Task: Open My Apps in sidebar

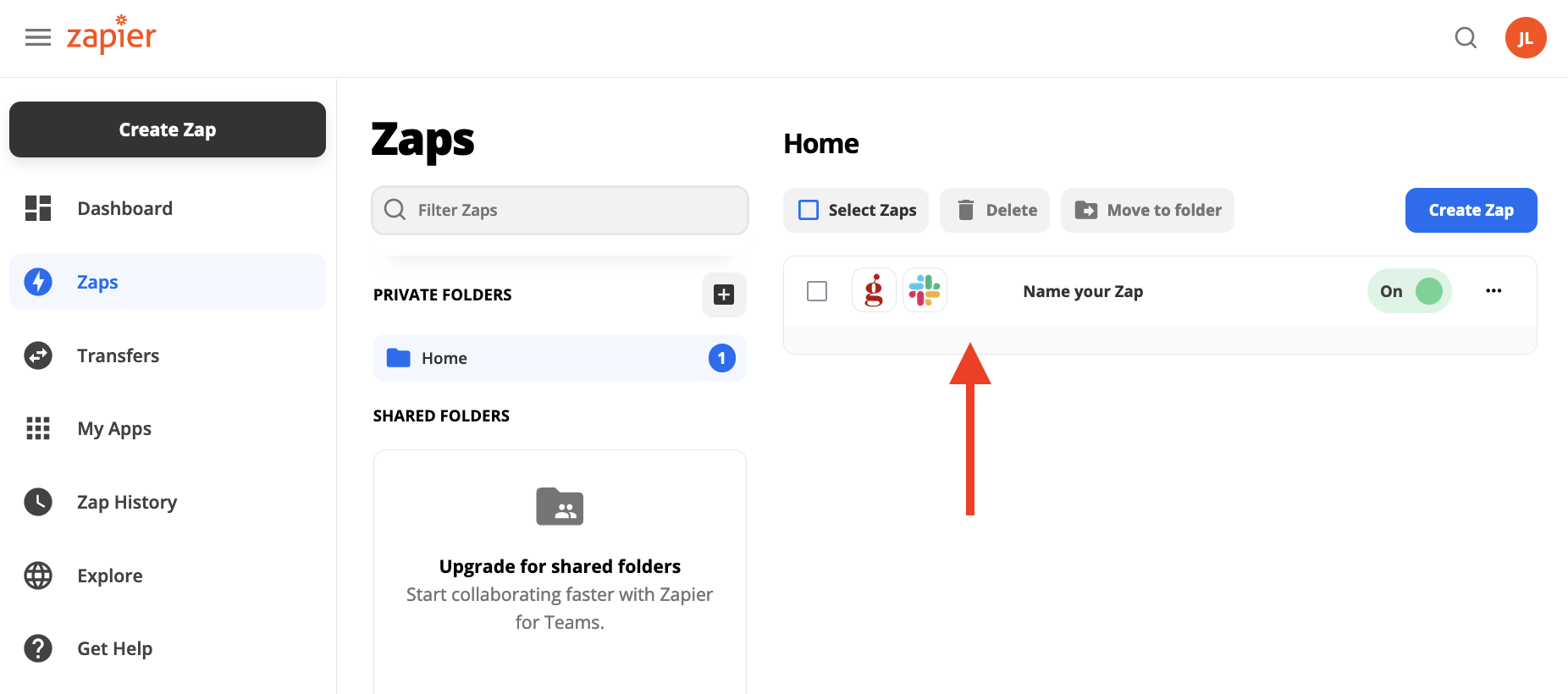Action: click(168, 428)
